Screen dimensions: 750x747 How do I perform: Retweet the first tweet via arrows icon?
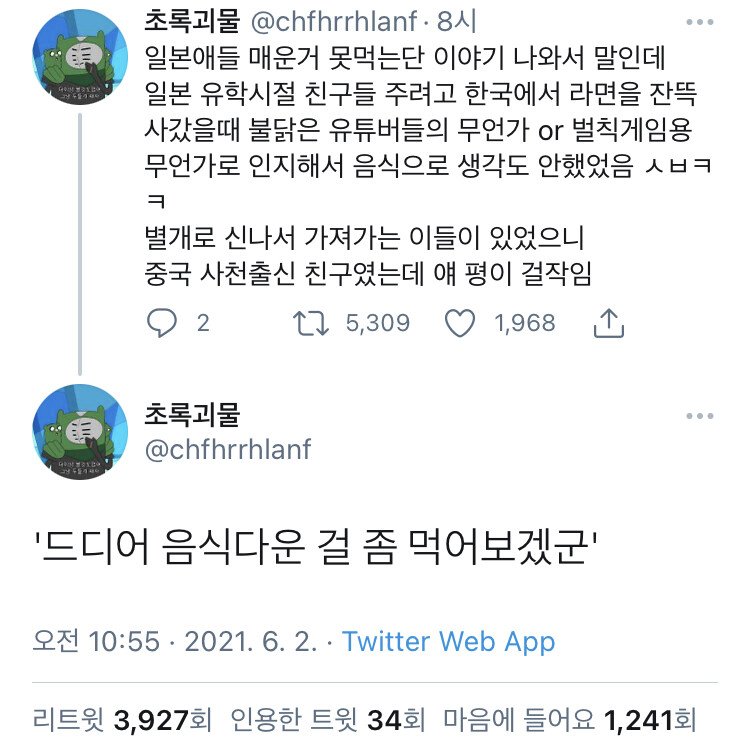pos(311,323)
